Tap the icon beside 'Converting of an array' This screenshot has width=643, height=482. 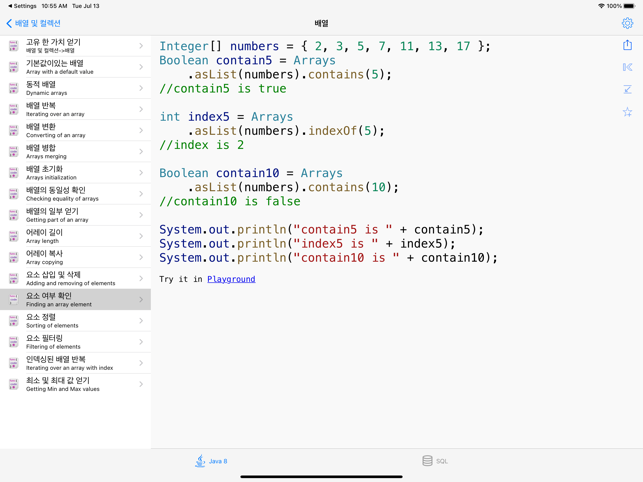(x=14, y=130)
